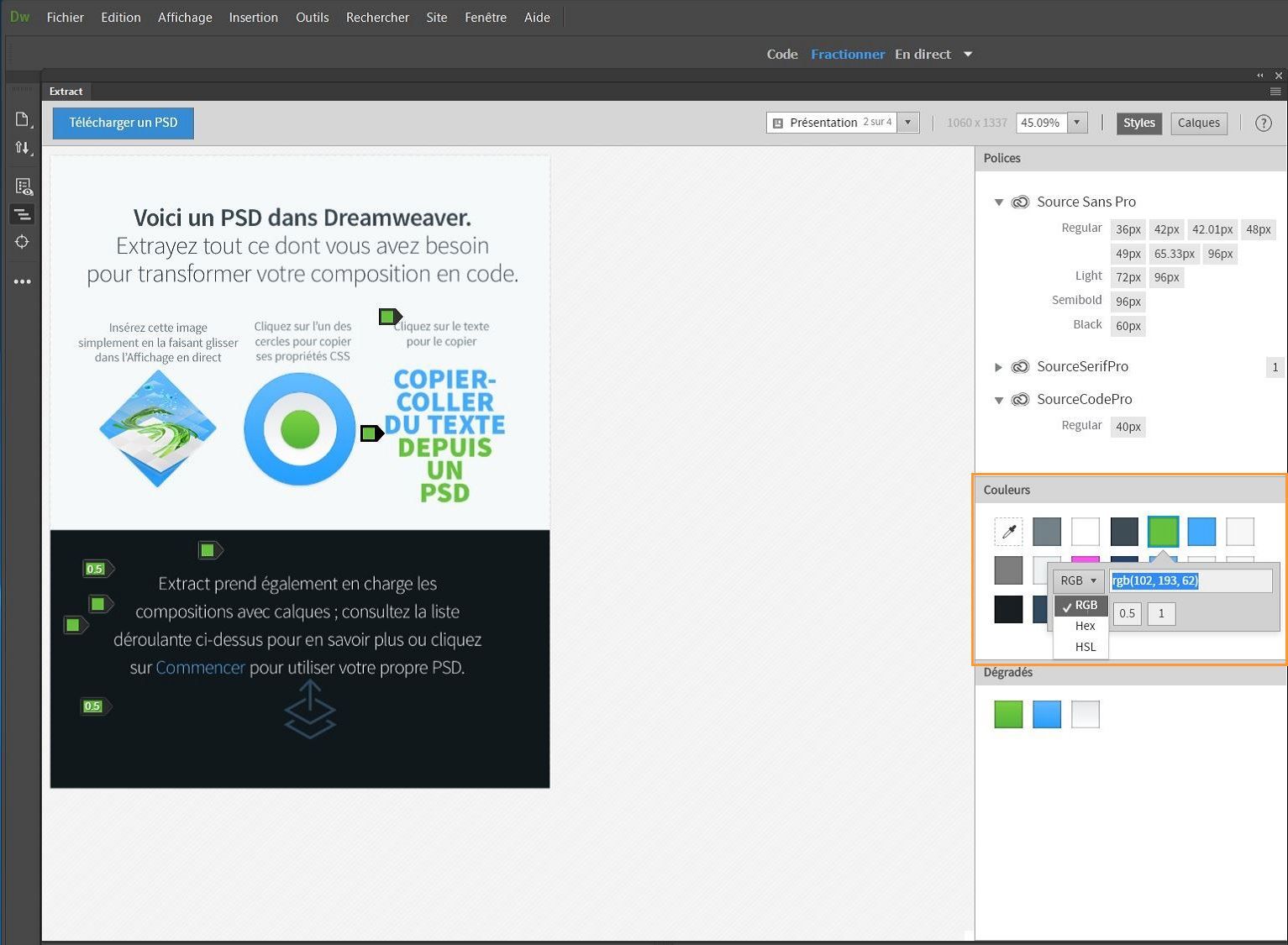Select the black swatch in Couleurs bottom row
Screen dimensions: 1288x945
pos(1008,609)
